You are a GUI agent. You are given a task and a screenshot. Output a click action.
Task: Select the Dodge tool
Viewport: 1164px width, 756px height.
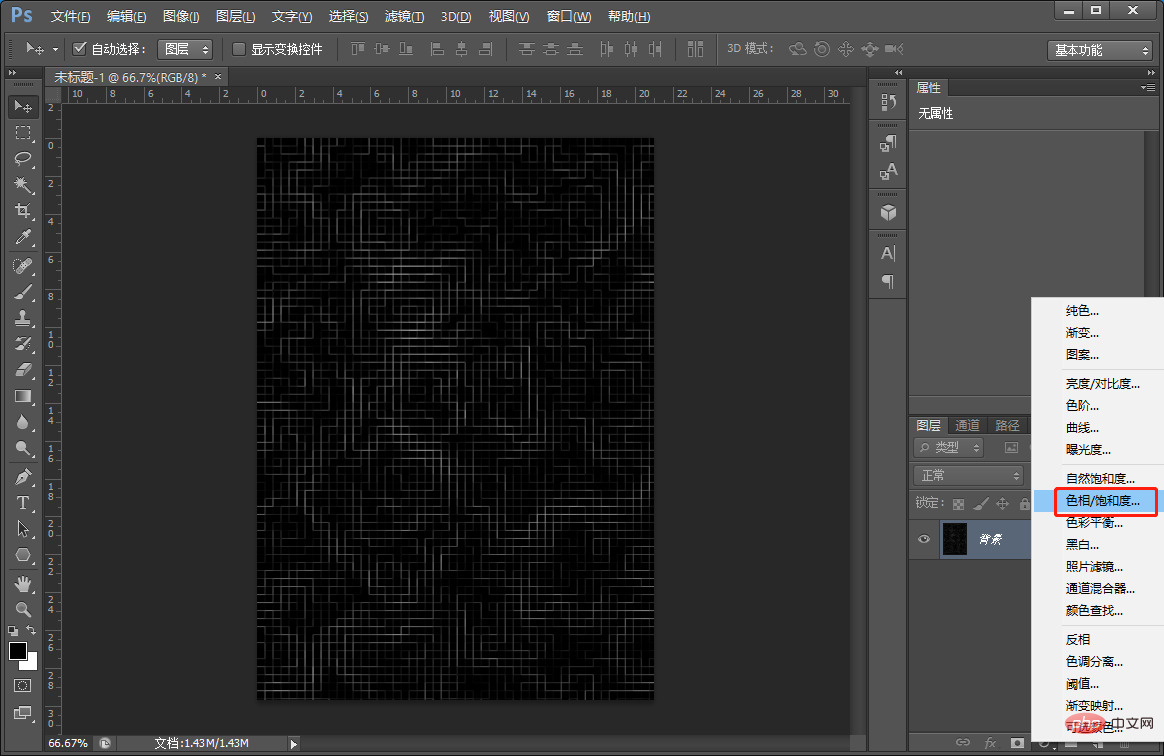click(23, 448)
